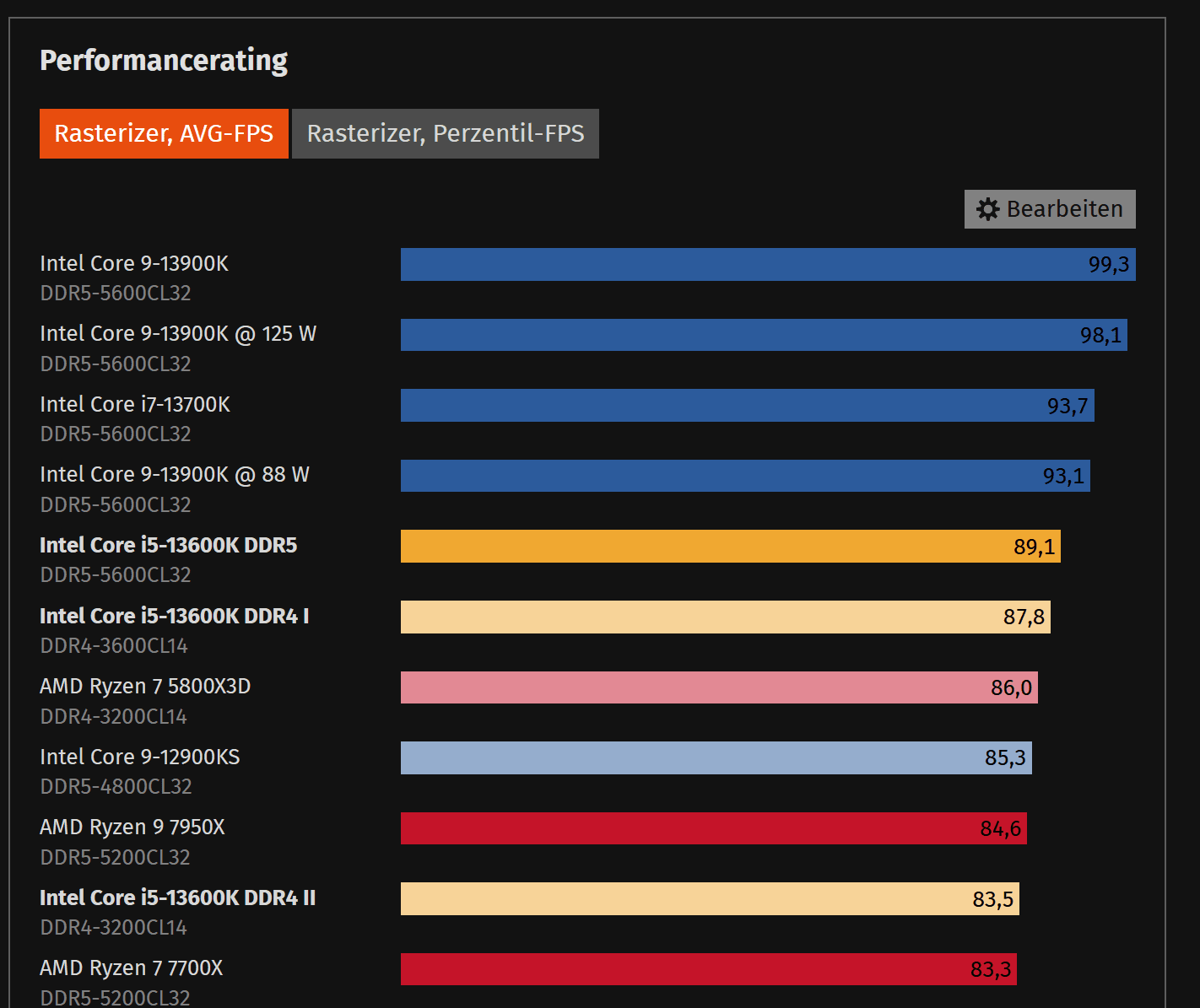Click the Intel Core 9-12900KS label
The width and height of the screenshot is (1200, 1008).
[140, 757]
